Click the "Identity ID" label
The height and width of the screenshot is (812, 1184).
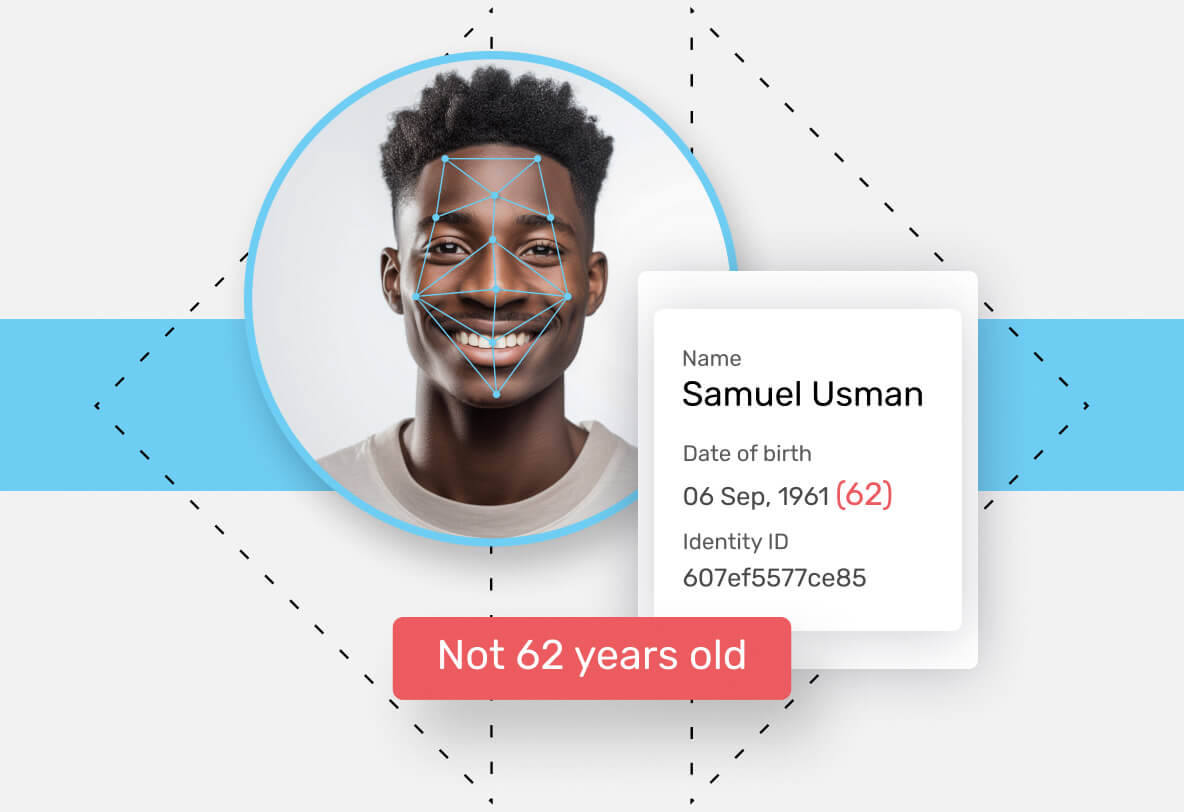(x=735, y=542)
